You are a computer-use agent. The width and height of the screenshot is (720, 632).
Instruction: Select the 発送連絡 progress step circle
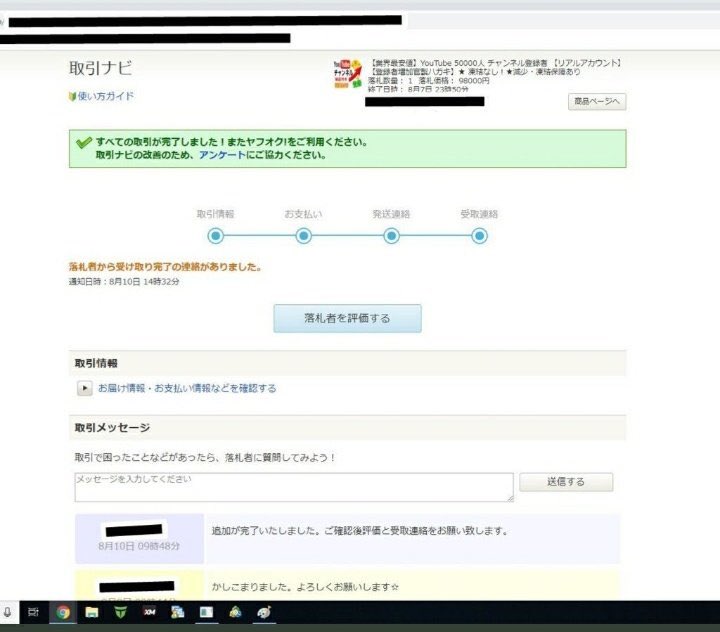pyautogui.click(x=391, y=236)
